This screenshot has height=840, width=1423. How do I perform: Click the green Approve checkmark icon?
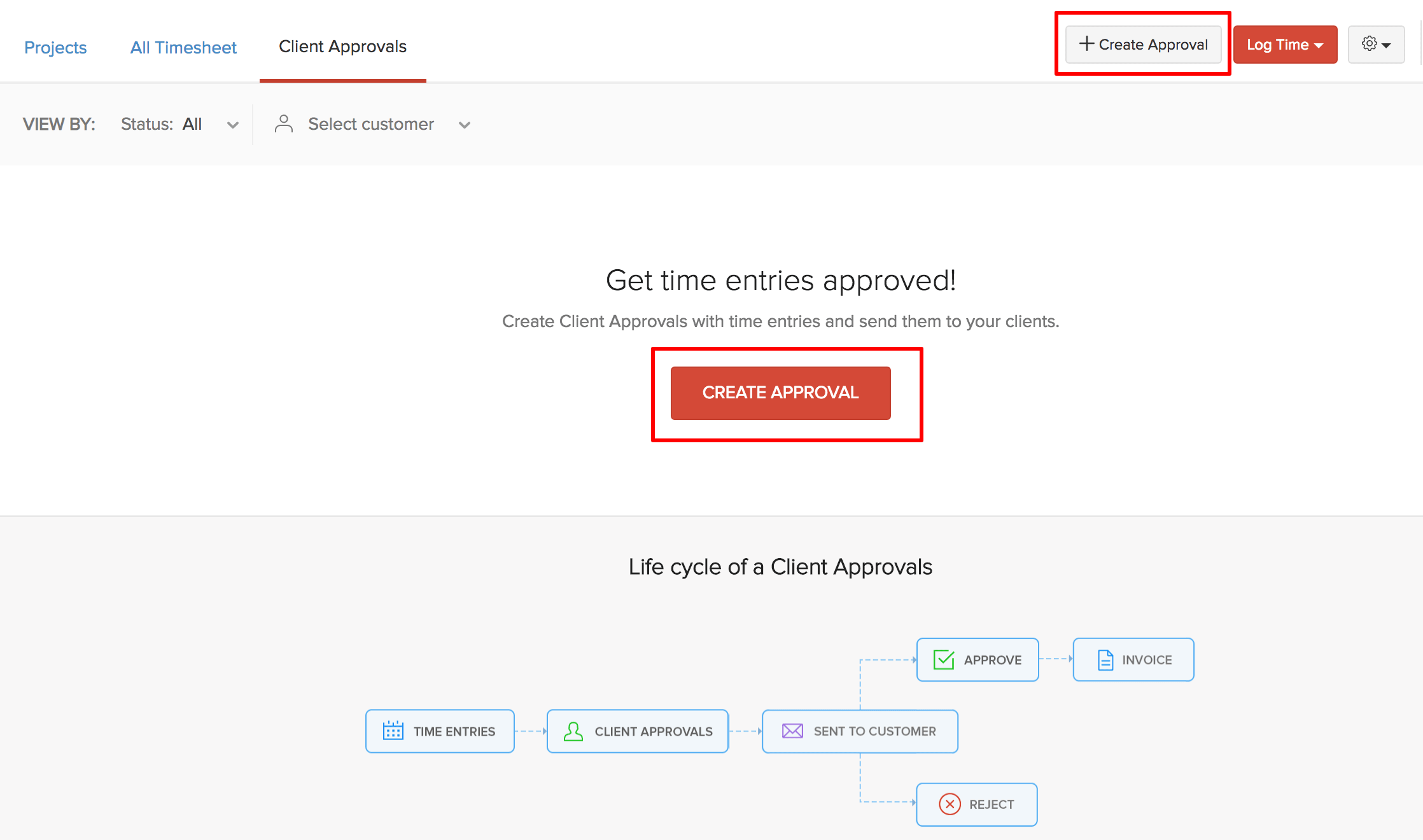point(943,660)
